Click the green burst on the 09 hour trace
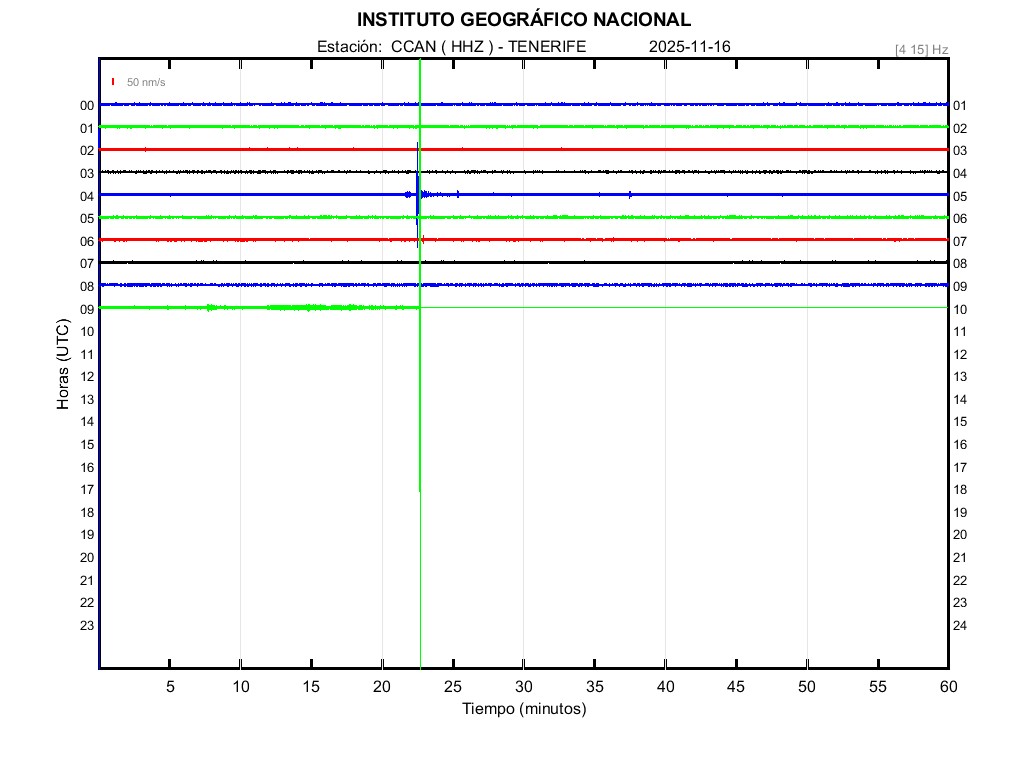 tap(308, 307)
